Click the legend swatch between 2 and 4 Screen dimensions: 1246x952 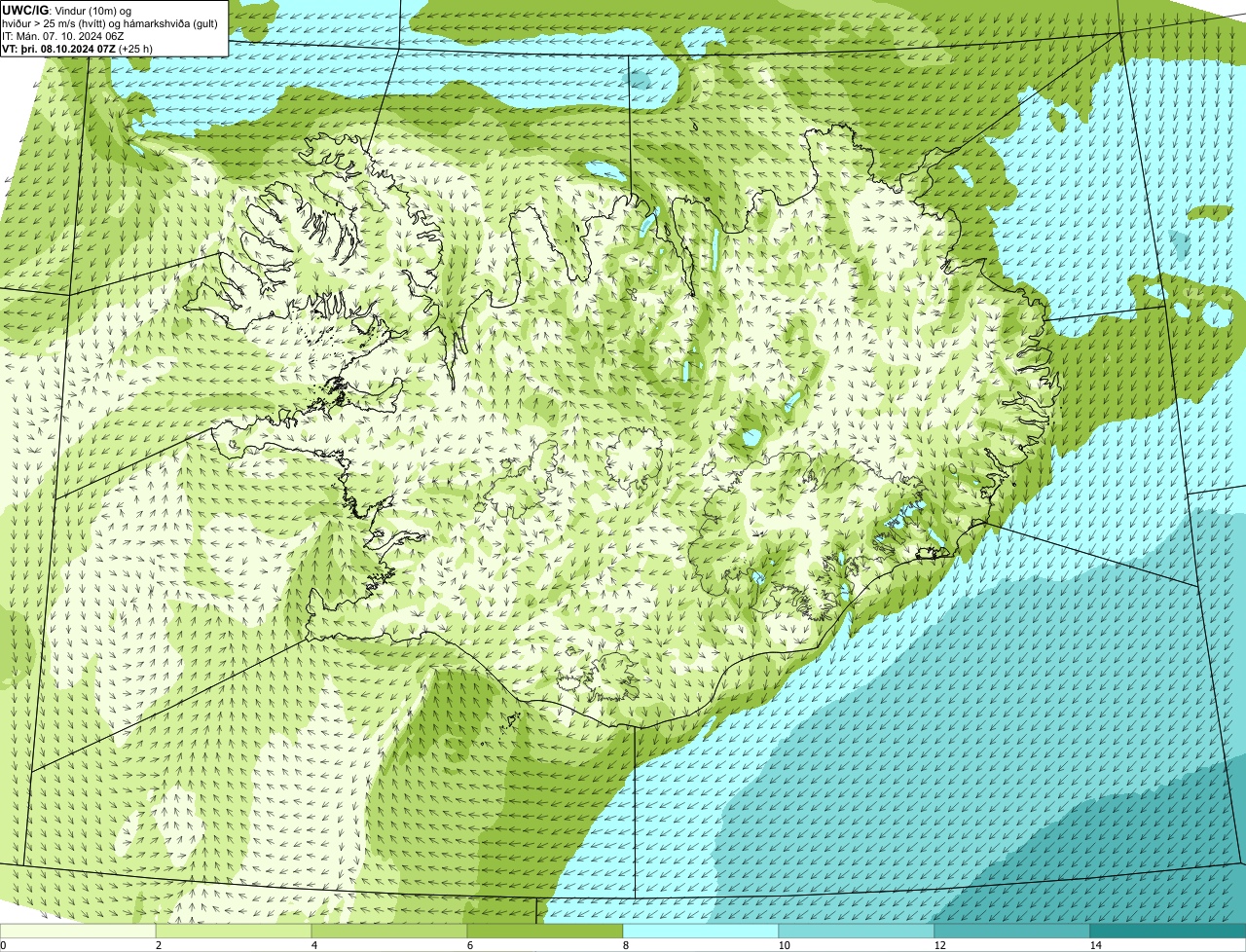(234, 931)
